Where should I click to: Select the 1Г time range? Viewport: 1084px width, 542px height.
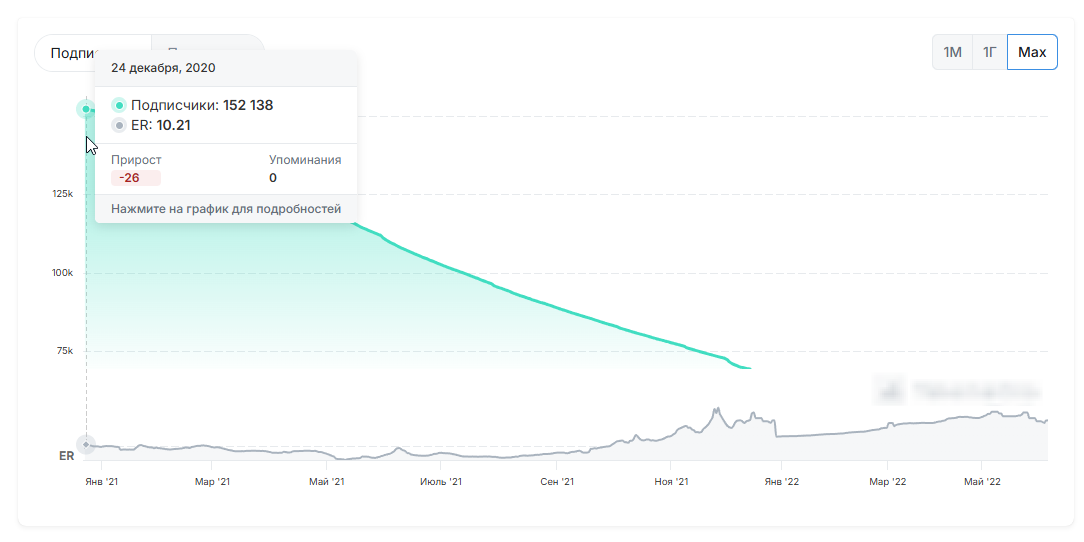click(x=989, y=52)
